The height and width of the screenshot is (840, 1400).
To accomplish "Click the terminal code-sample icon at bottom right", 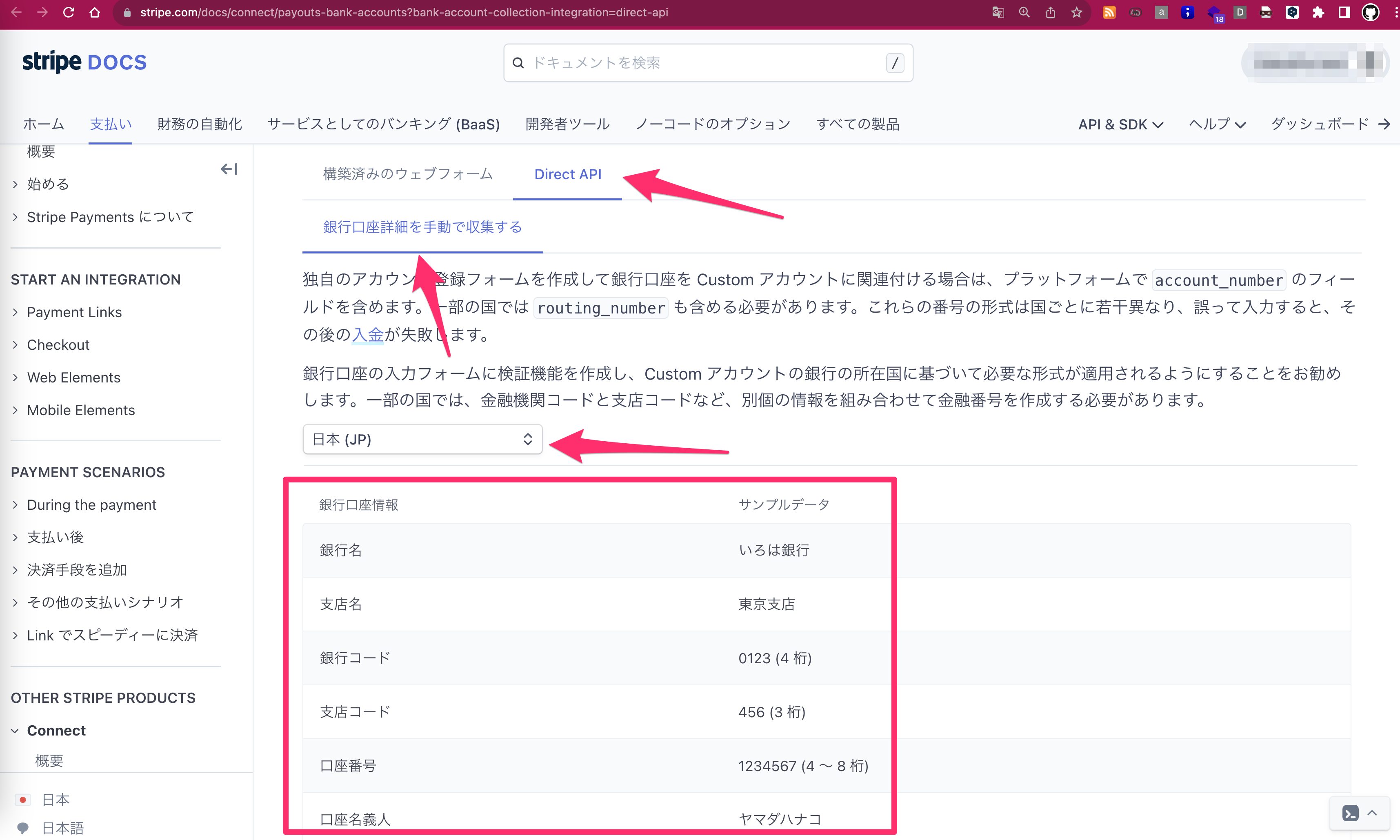I will click(1350, 813).
